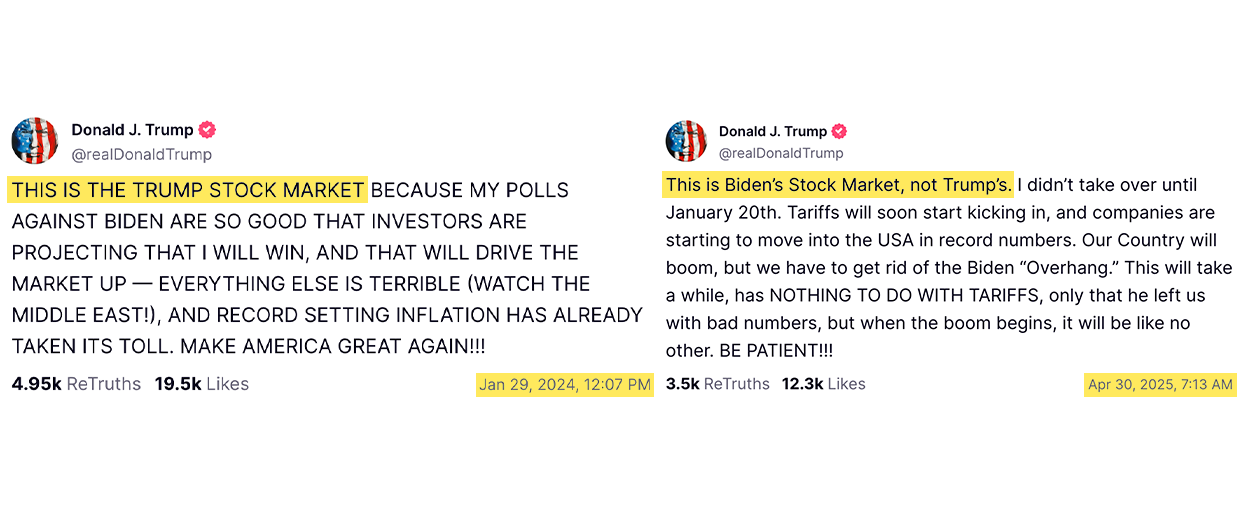Open the @realDonaldTrump handle on the 2024 post
1240x510 pixels.
click(141, 154)
